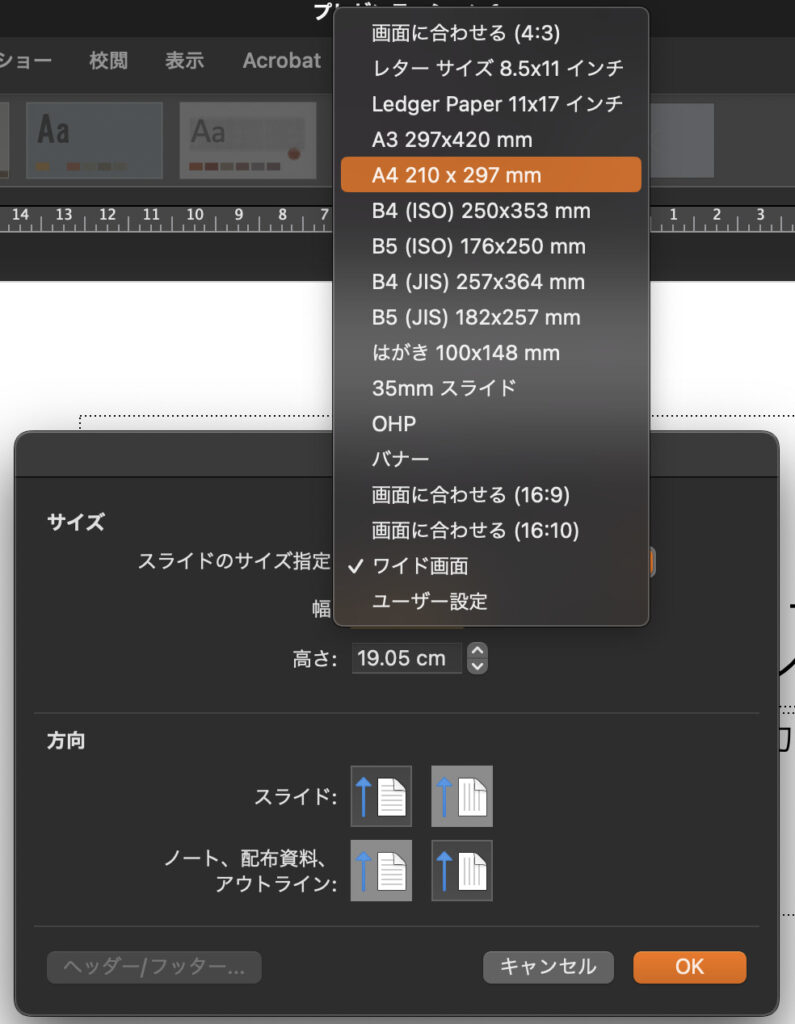Viewport: 795px width, 1024px height.
Task: Click the Aa theme thumbnail with red dot
Action: pos(248,140)
